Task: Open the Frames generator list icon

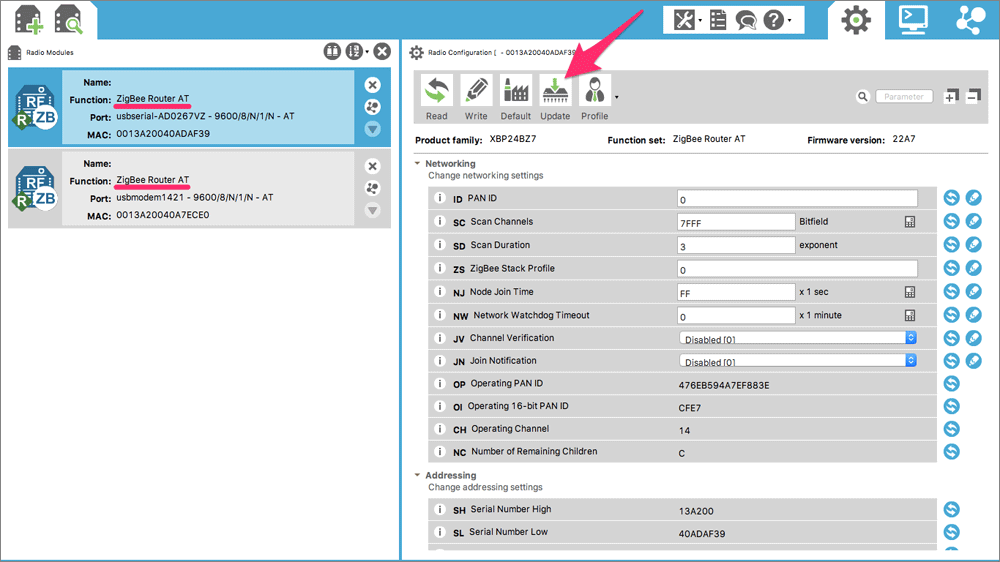Action: 718,20
